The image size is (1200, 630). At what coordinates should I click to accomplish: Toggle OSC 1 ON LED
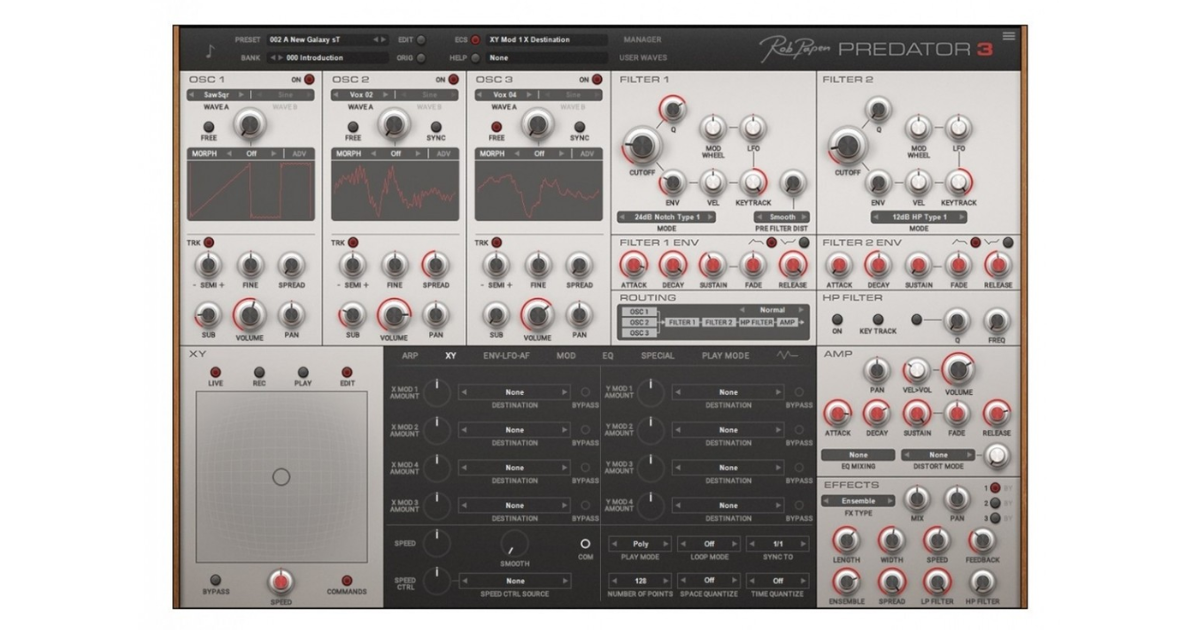(x=309, y=79)
